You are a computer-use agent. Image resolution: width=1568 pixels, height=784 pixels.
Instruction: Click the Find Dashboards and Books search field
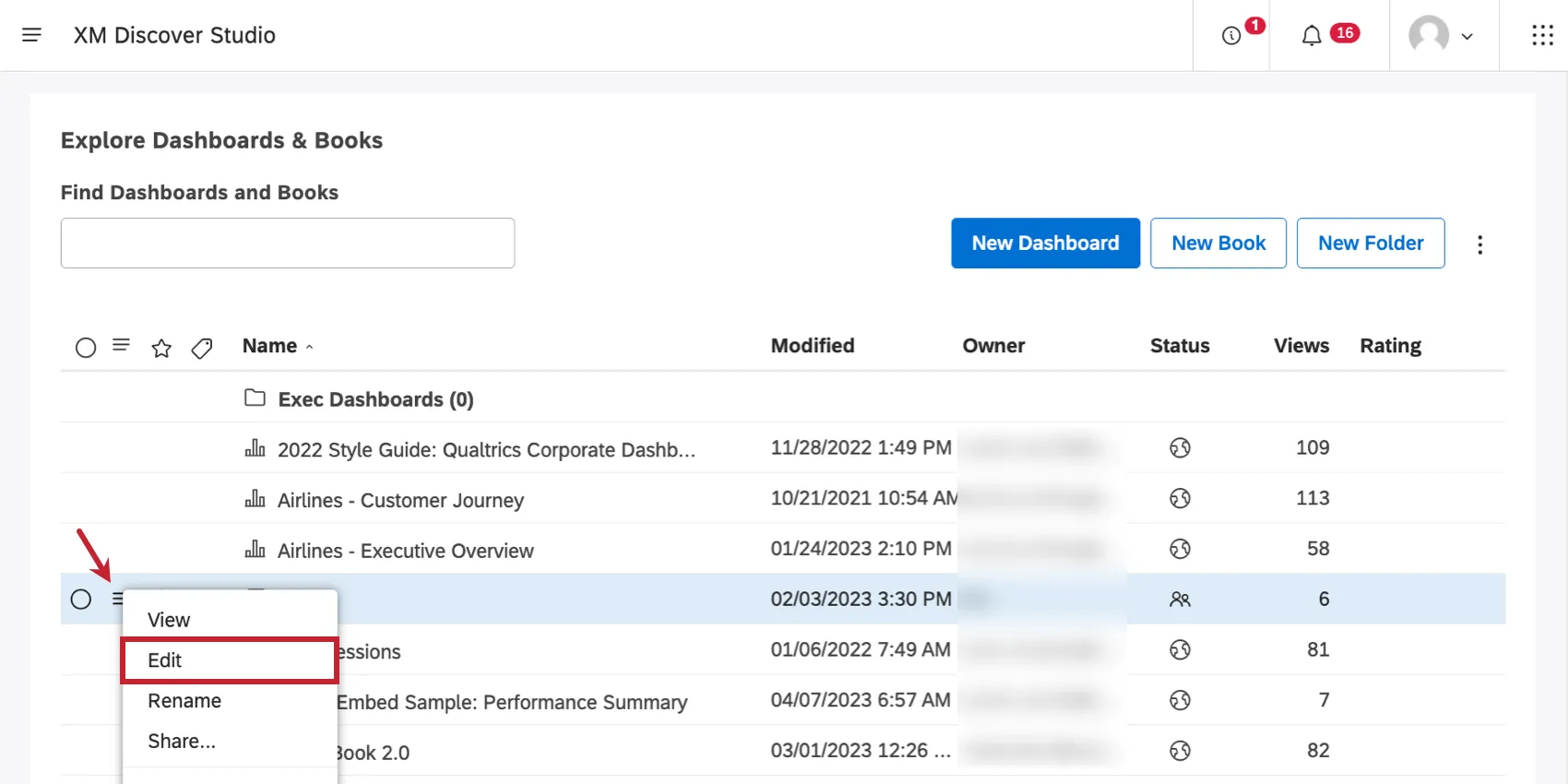click(288, 244)
